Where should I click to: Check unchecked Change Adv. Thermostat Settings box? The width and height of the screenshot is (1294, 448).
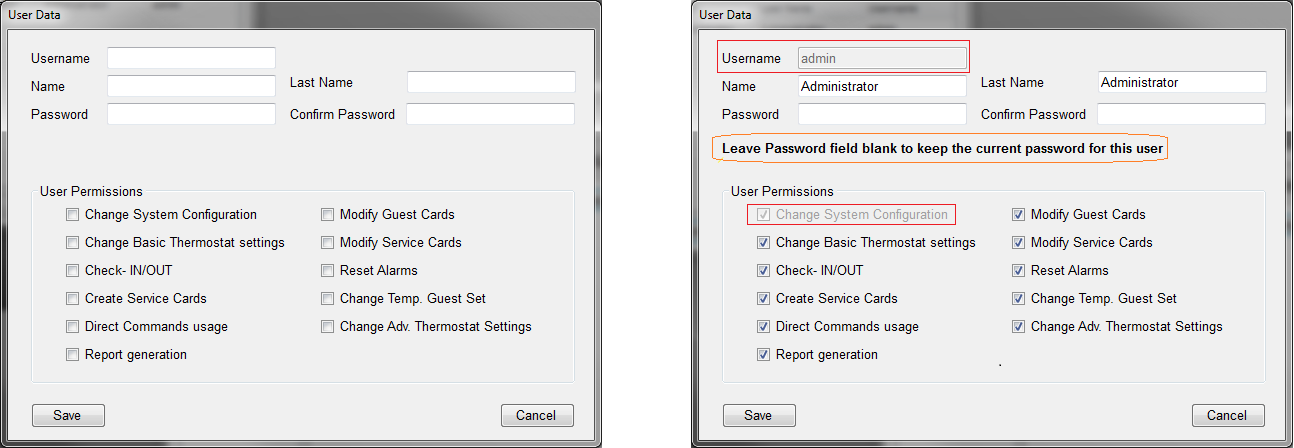click(x=327, y=326)
